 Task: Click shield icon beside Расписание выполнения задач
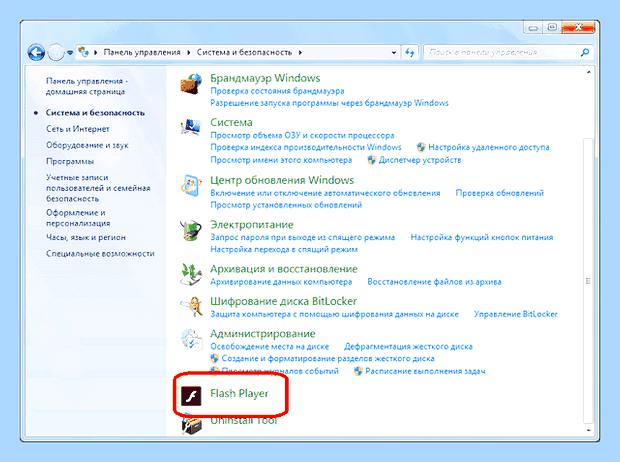[x=358, y=371]
